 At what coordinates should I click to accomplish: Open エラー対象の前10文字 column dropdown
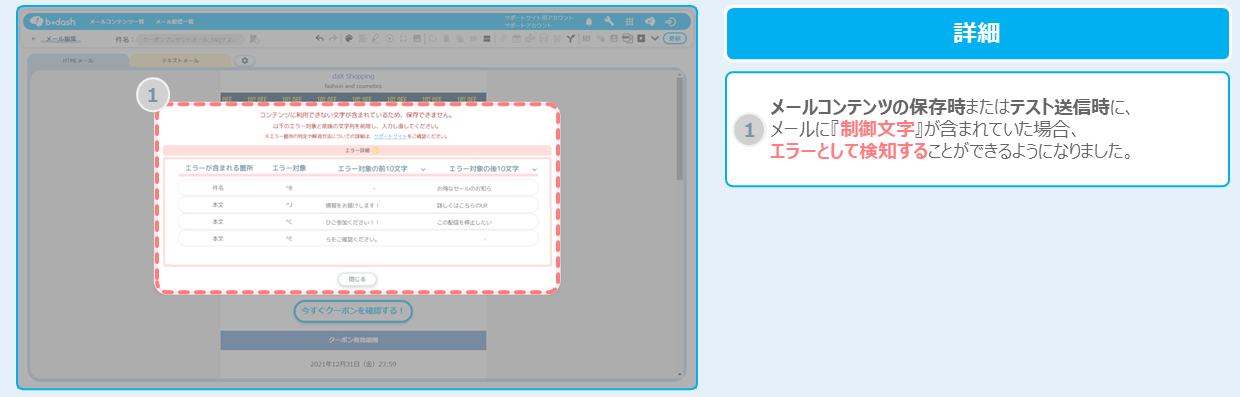423,169
